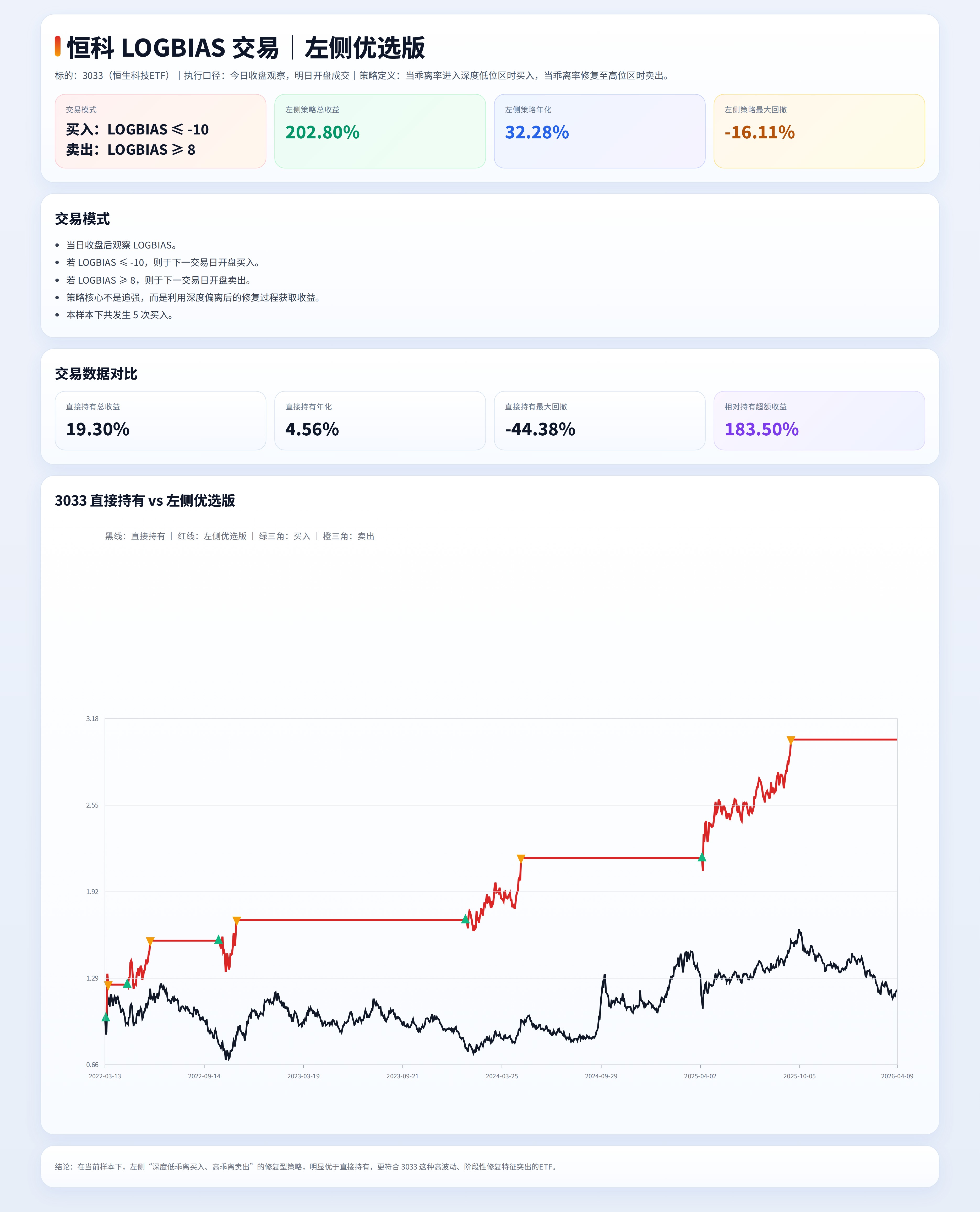Open the 直接持有最大回撤 -44.38% card

click(x=599, y=421)
